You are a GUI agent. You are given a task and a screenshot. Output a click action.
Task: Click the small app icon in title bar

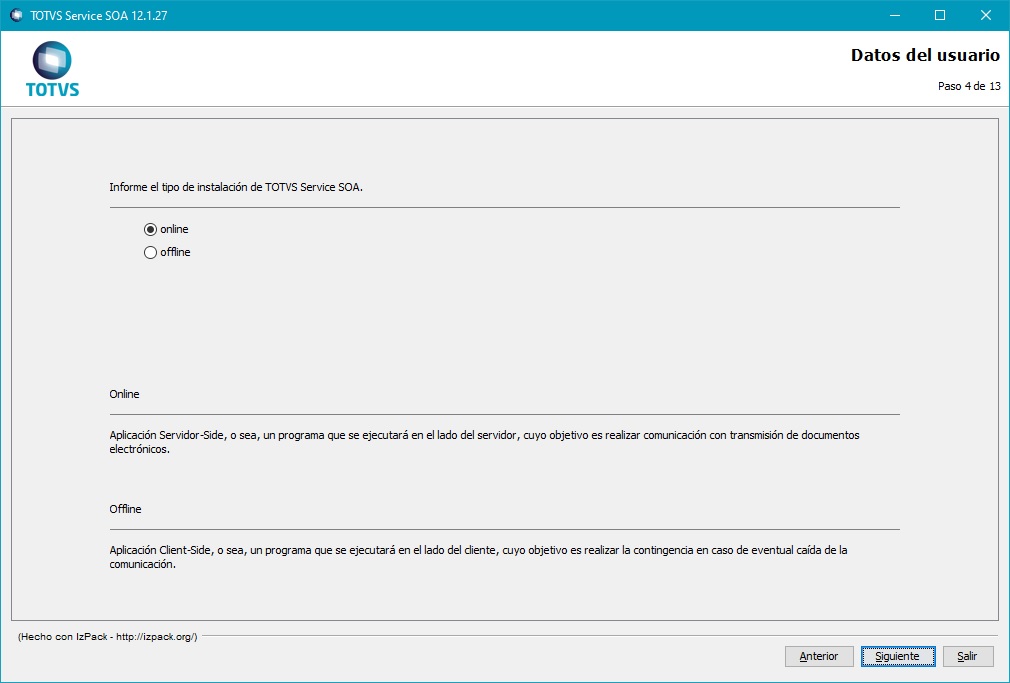pos(16,15)
